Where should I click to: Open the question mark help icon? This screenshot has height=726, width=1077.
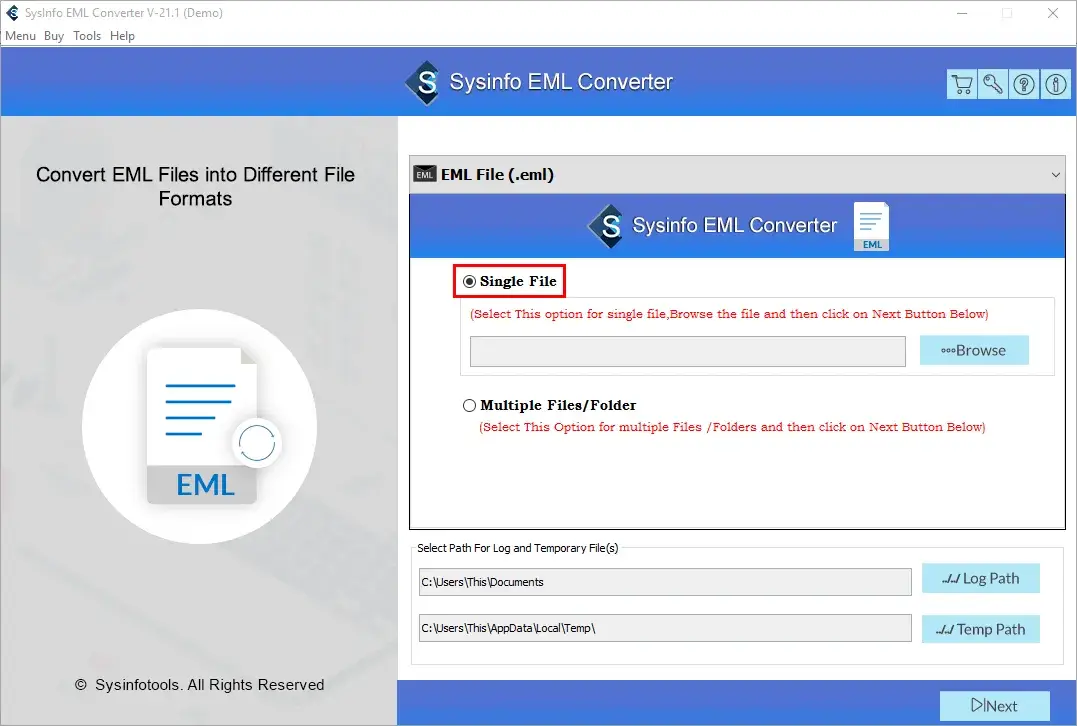click(1024, 84)
